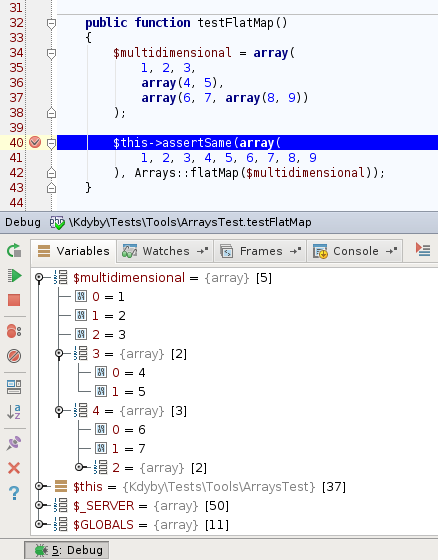Select variable row 1 = 7
438x560 pixels.
click(x=120, y=449)
